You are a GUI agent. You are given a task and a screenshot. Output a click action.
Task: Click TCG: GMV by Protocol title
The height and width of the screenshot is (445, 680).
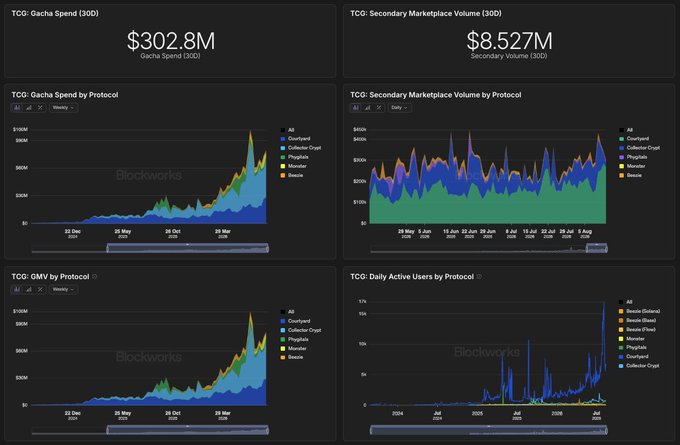click(x=50, y=277)
